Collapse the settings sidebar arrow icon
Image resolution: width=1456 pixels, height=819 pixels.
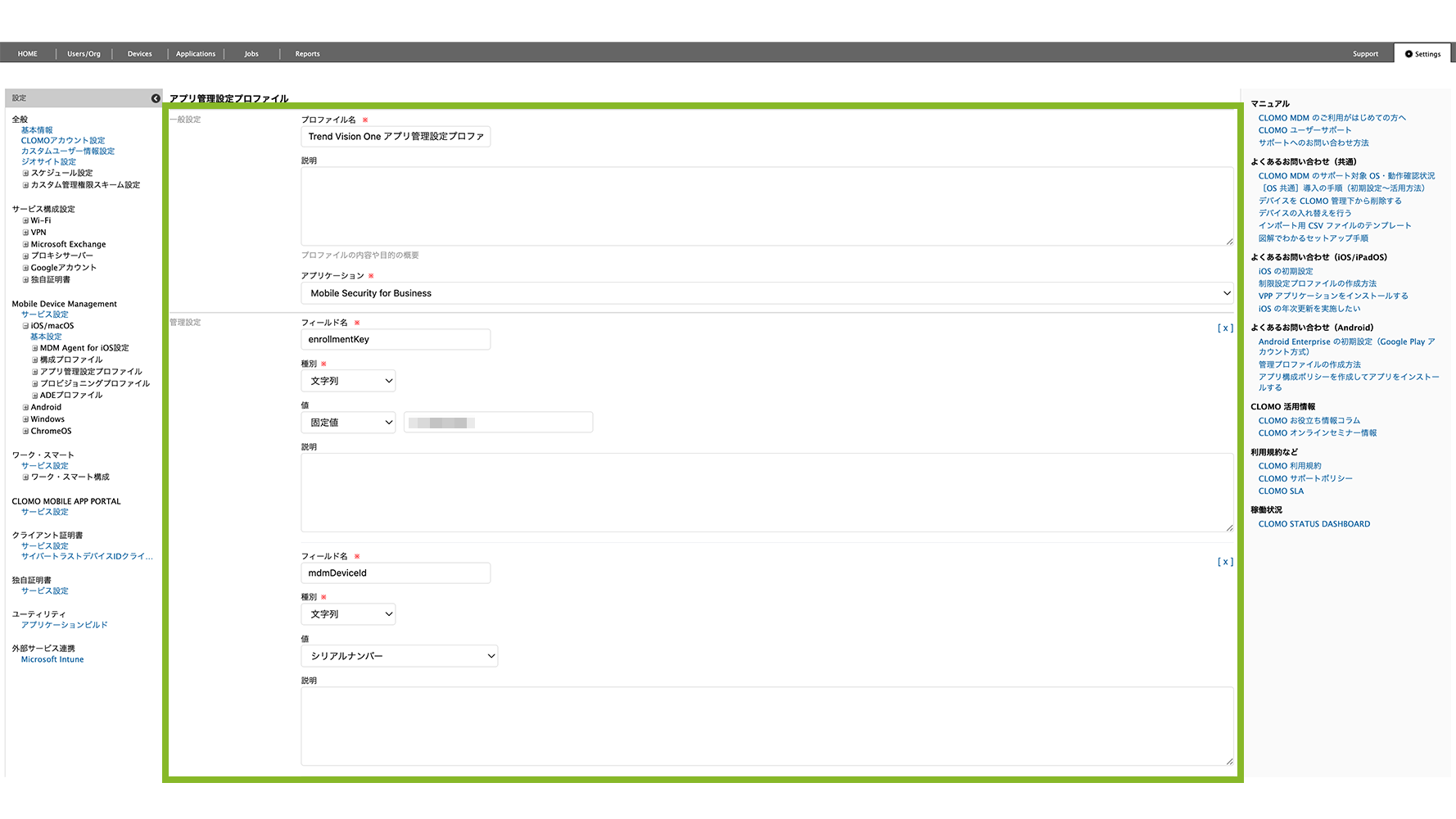[x=156, y=98]
